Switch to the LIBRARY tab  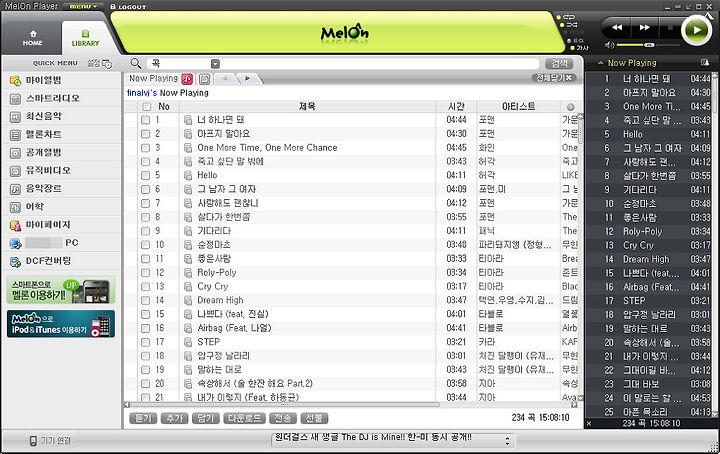[85, 38]
